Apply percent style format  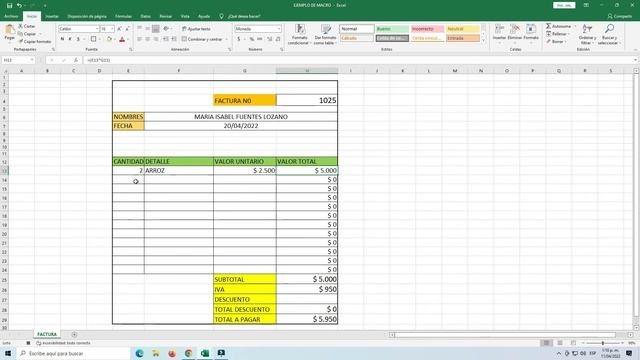[x=252, y=39]
